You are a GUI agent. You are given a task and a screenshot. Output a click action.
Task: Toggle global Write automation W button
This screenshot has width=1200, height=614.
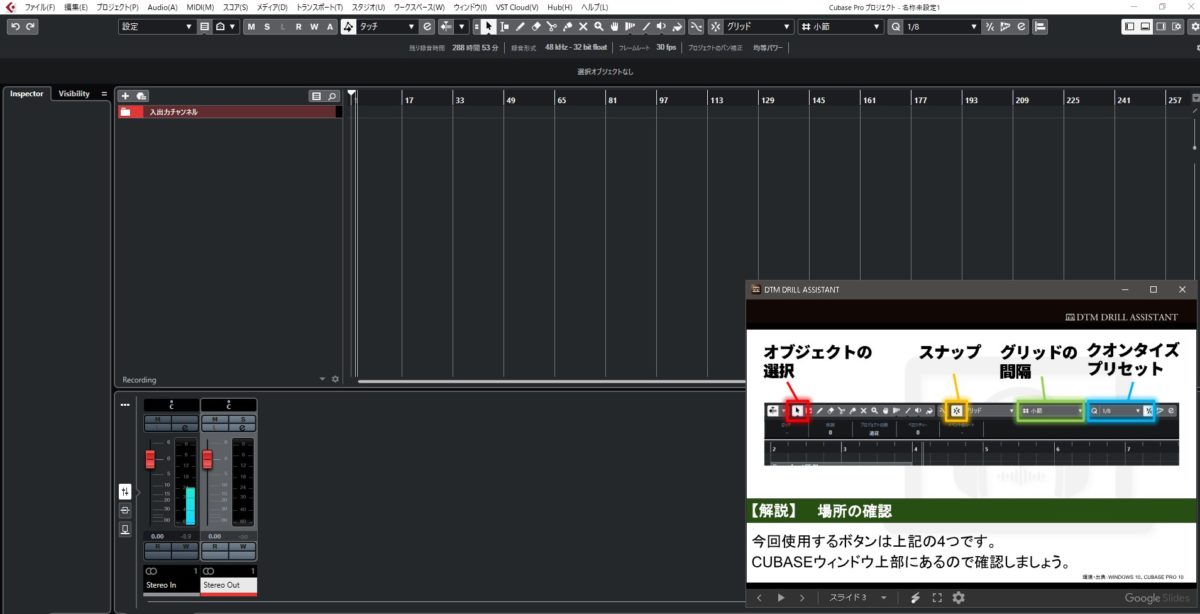(x=314, y=27)
